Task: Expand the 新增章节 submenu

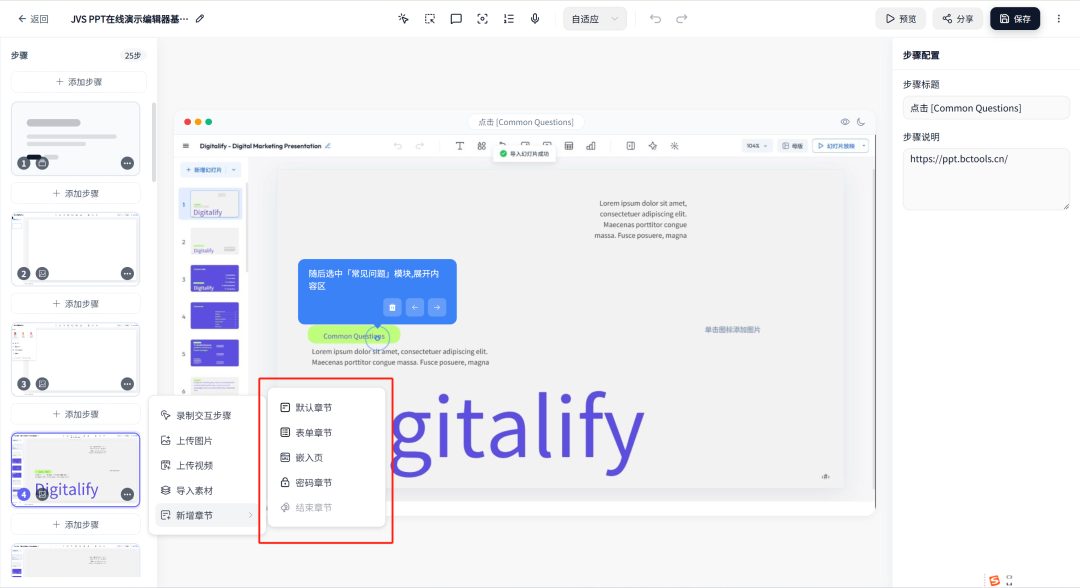Action: (206, 515)
